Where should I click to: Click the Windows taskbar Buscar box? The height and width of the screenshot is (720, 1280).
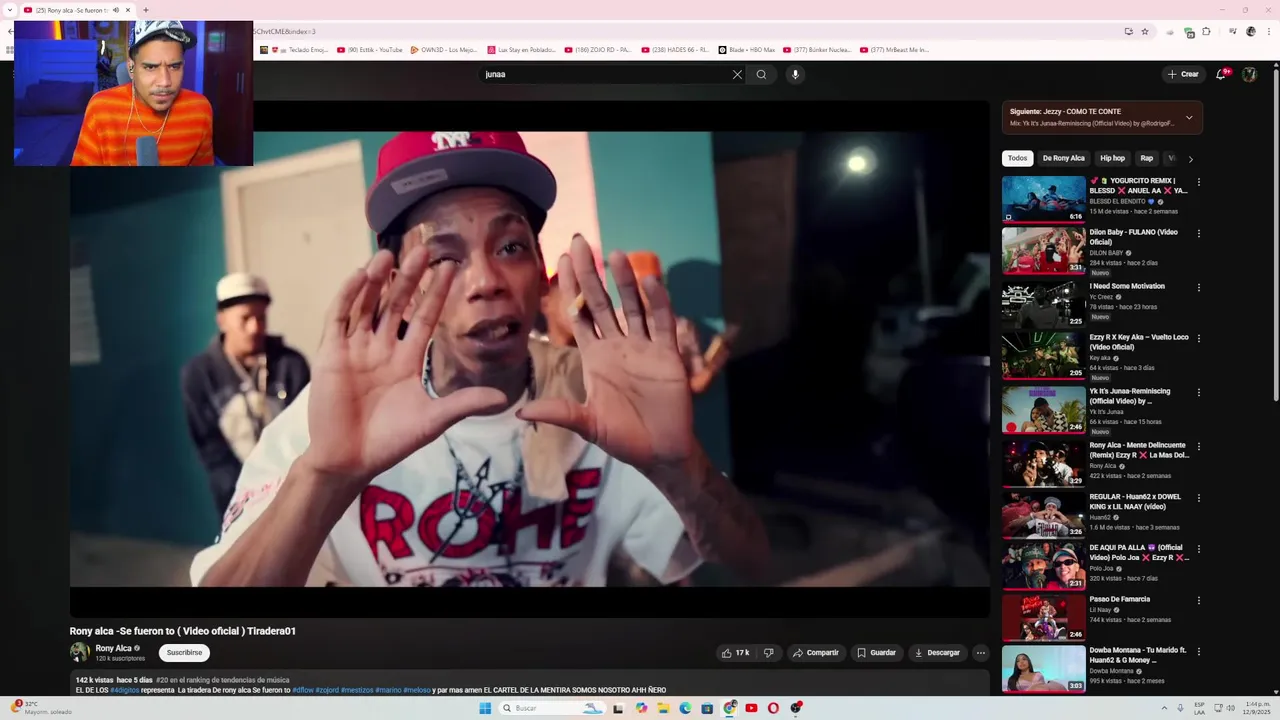[x=552, y=708]
